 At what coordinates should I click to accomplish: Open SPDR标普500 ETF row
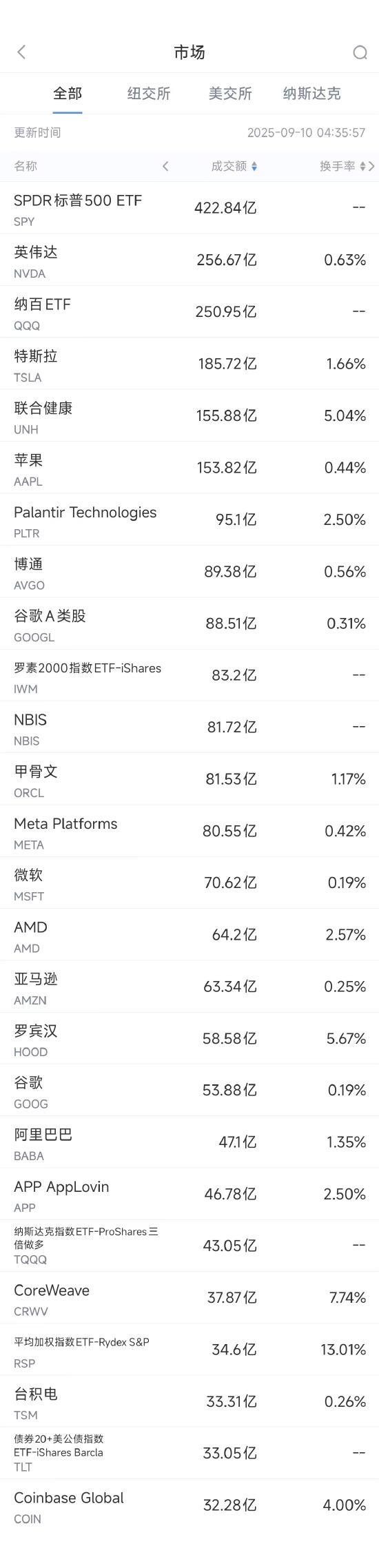coord(189,208)
